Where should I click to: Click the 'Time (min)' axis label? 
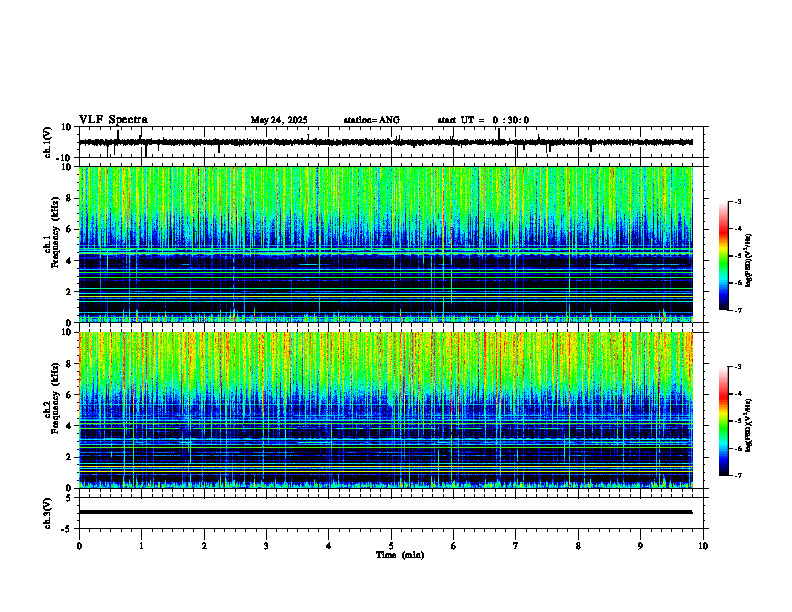click(x=400, y=555)
